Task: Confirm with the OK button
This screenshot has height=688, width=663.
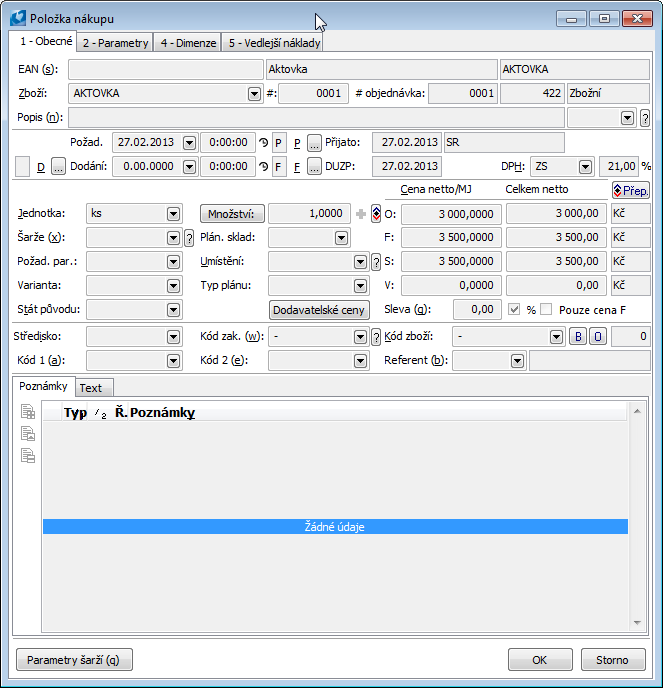Action: tap(540, 660)
